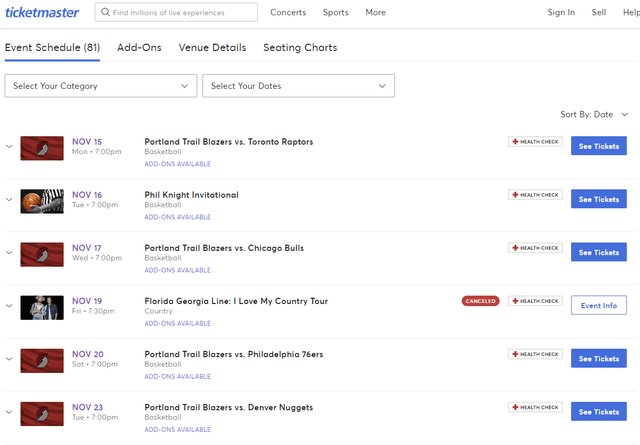Open Portland Trail Blazers vs. Toronto Raptors title
Viewport: 640px width, 445px height.
tap(229, 142)
